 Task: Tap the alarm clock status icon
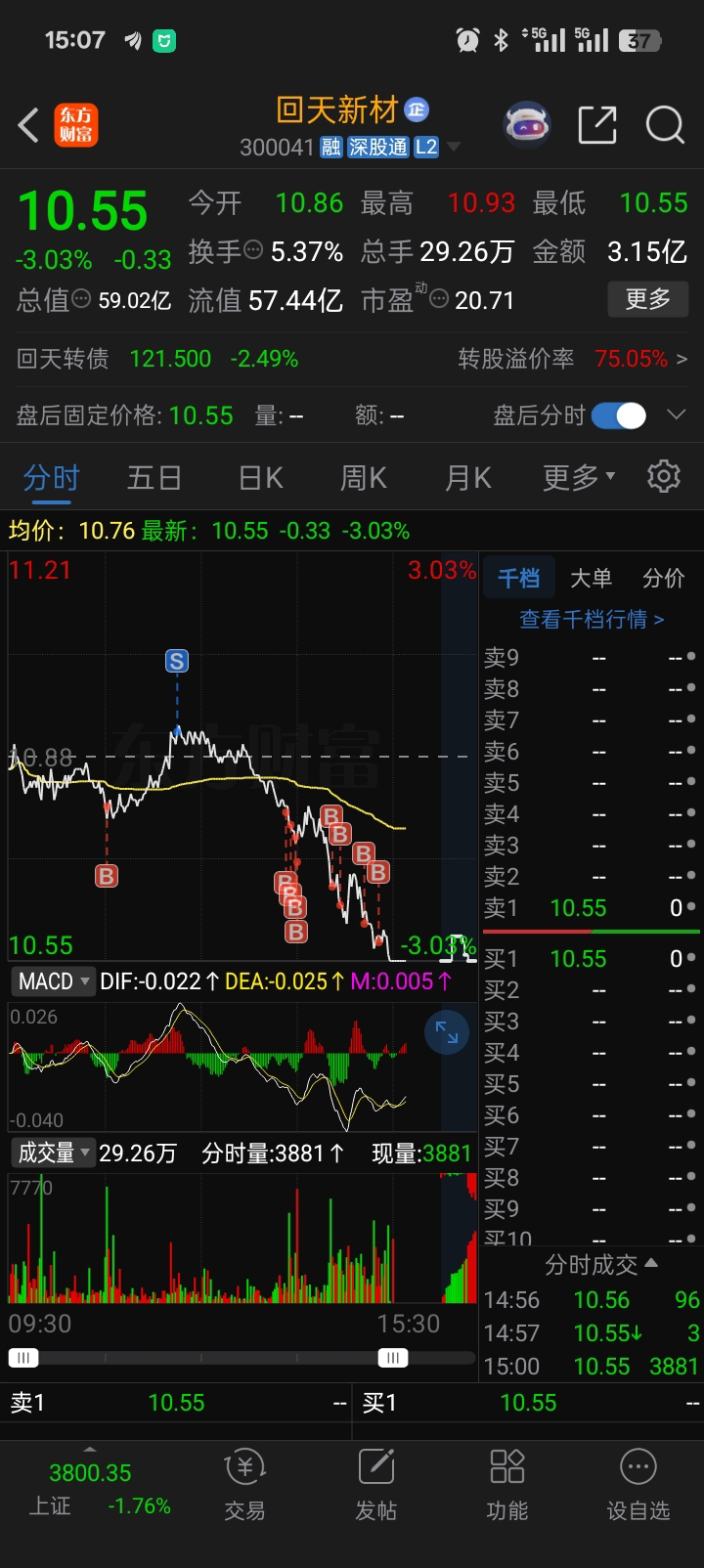point(467,40)
